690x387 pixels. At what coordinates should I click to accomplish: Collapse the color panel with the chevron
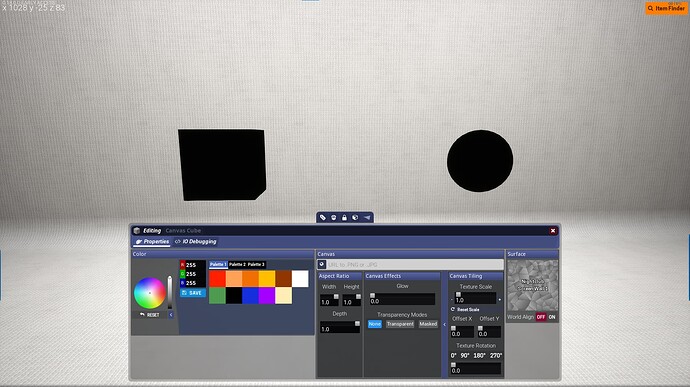[171, 315]
